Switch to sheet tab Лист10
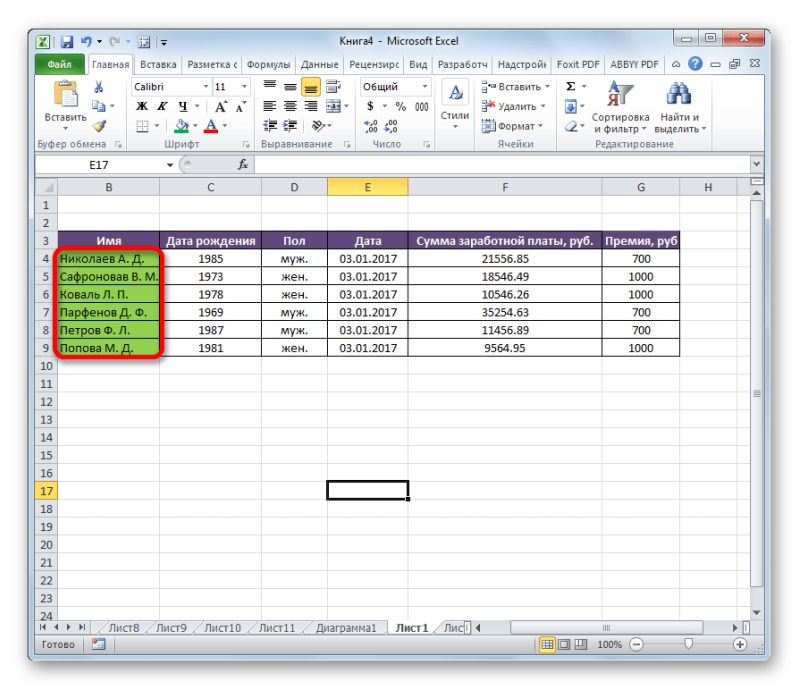Viewport: 800px width, 690px height. 222,628
